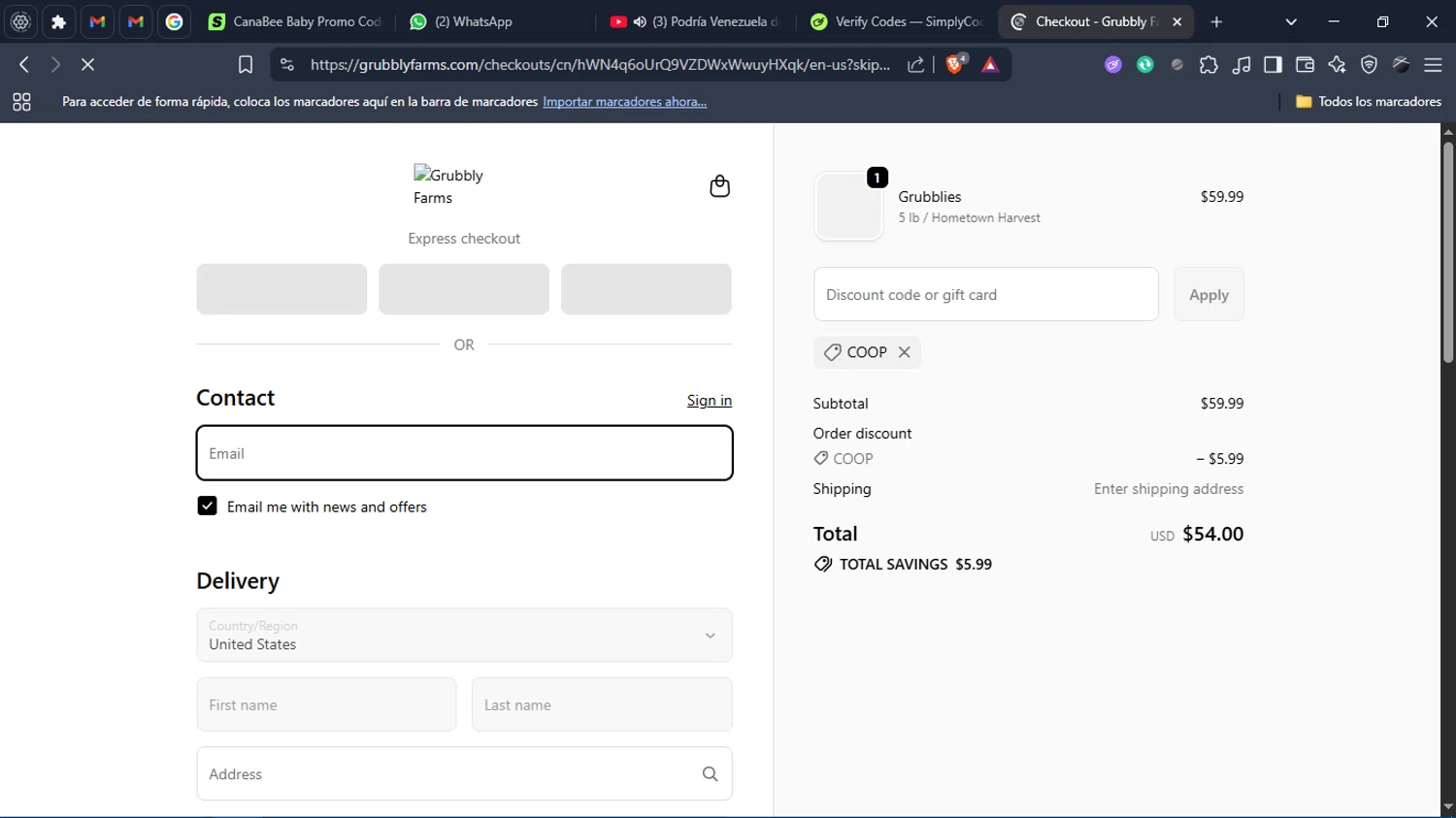The width and height of the screenshot is (1456, 818).
Task: Click the gray planet extension icon
Action: [x=1177, y=64]
